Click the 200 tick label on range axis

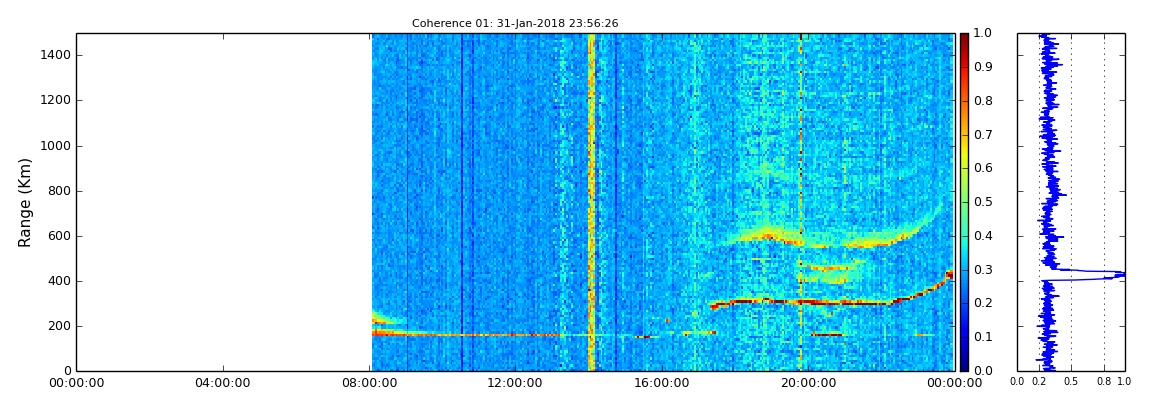59,326
